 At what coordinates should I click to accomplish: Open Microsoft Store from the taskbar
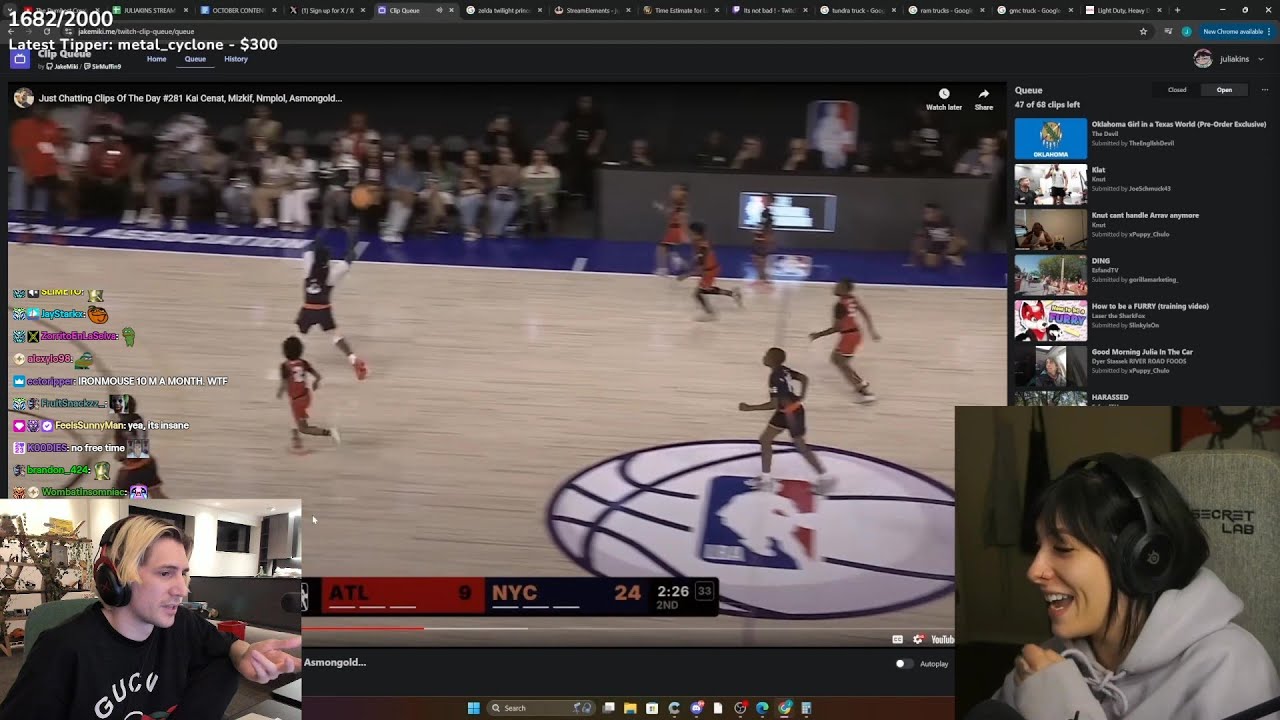(x=652, y=708)
